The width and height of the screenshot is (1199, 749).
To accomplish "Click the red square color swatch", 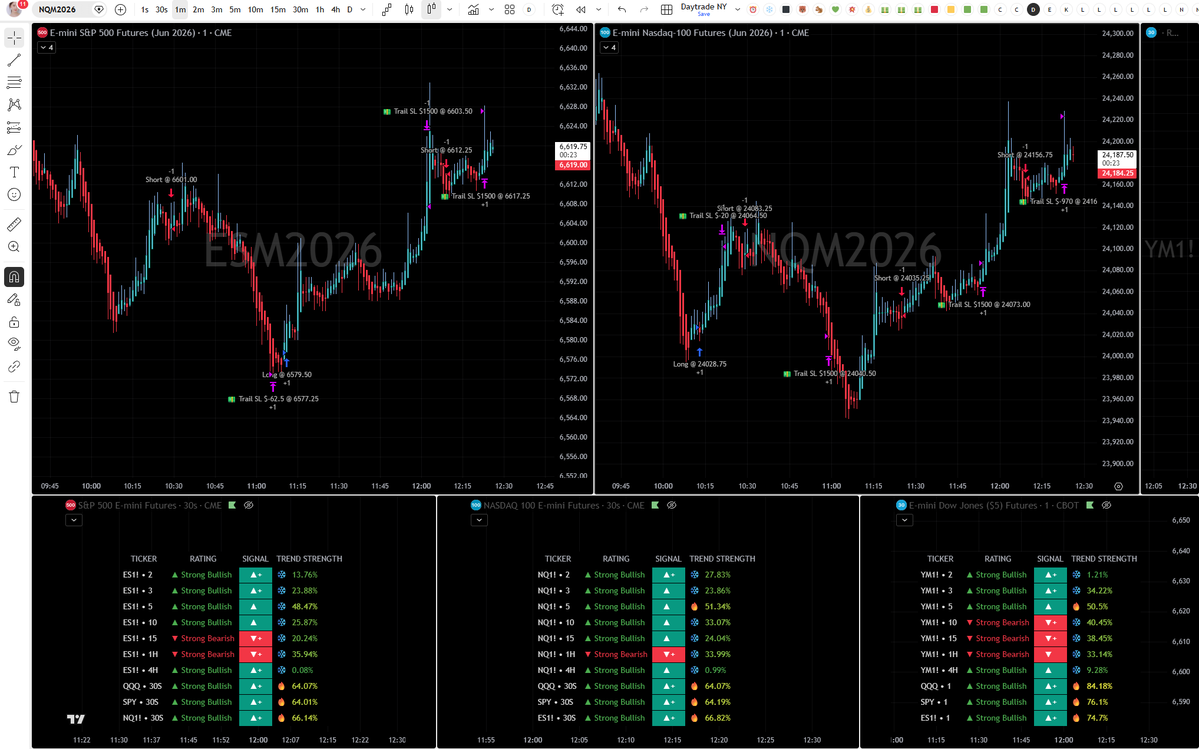I will point(934,9).
